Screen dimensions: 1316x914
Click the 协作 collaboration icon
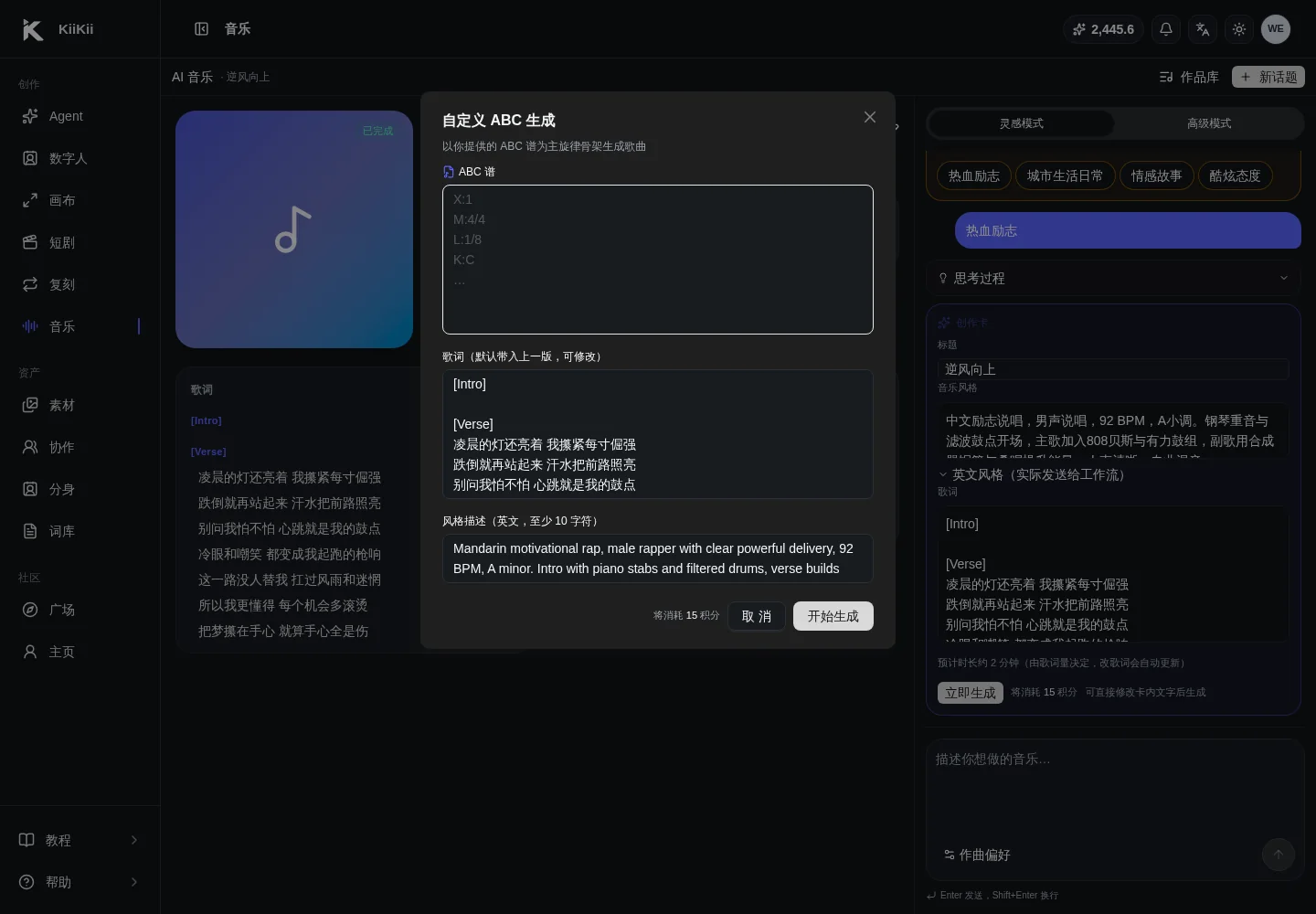click(x=30, y=447)
